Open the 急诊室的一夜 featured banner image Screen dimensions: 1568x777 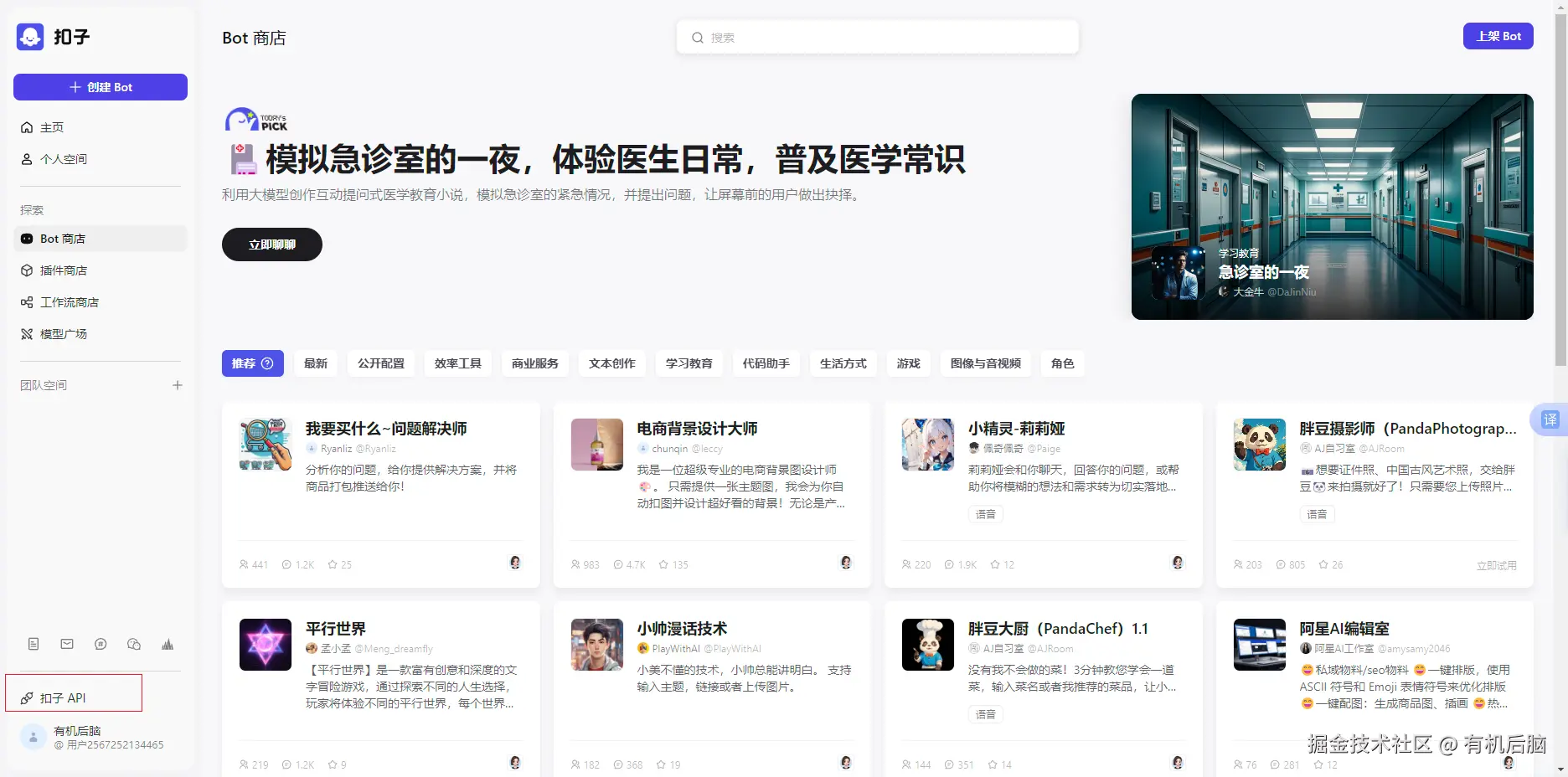[1333, 207]
